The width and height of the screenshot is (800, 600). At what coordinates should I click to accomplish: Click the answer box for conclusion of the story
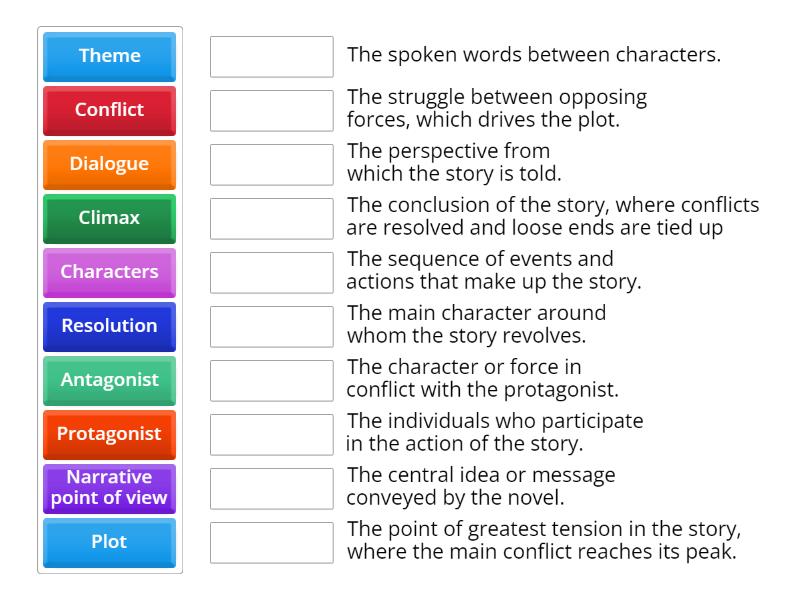point(272,219)
